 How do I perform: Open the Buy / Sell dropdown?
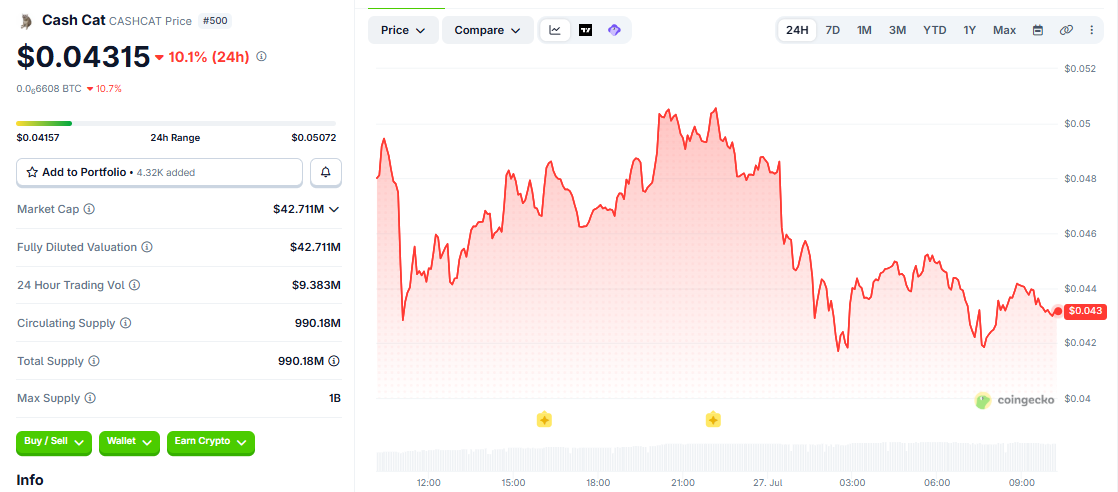coord(53,442)
